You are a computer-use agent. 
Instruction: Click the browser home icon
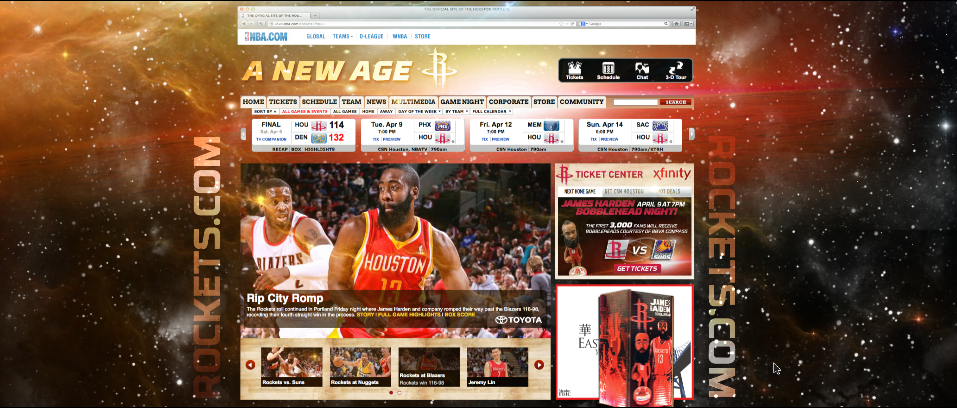[x=677, y=23]
